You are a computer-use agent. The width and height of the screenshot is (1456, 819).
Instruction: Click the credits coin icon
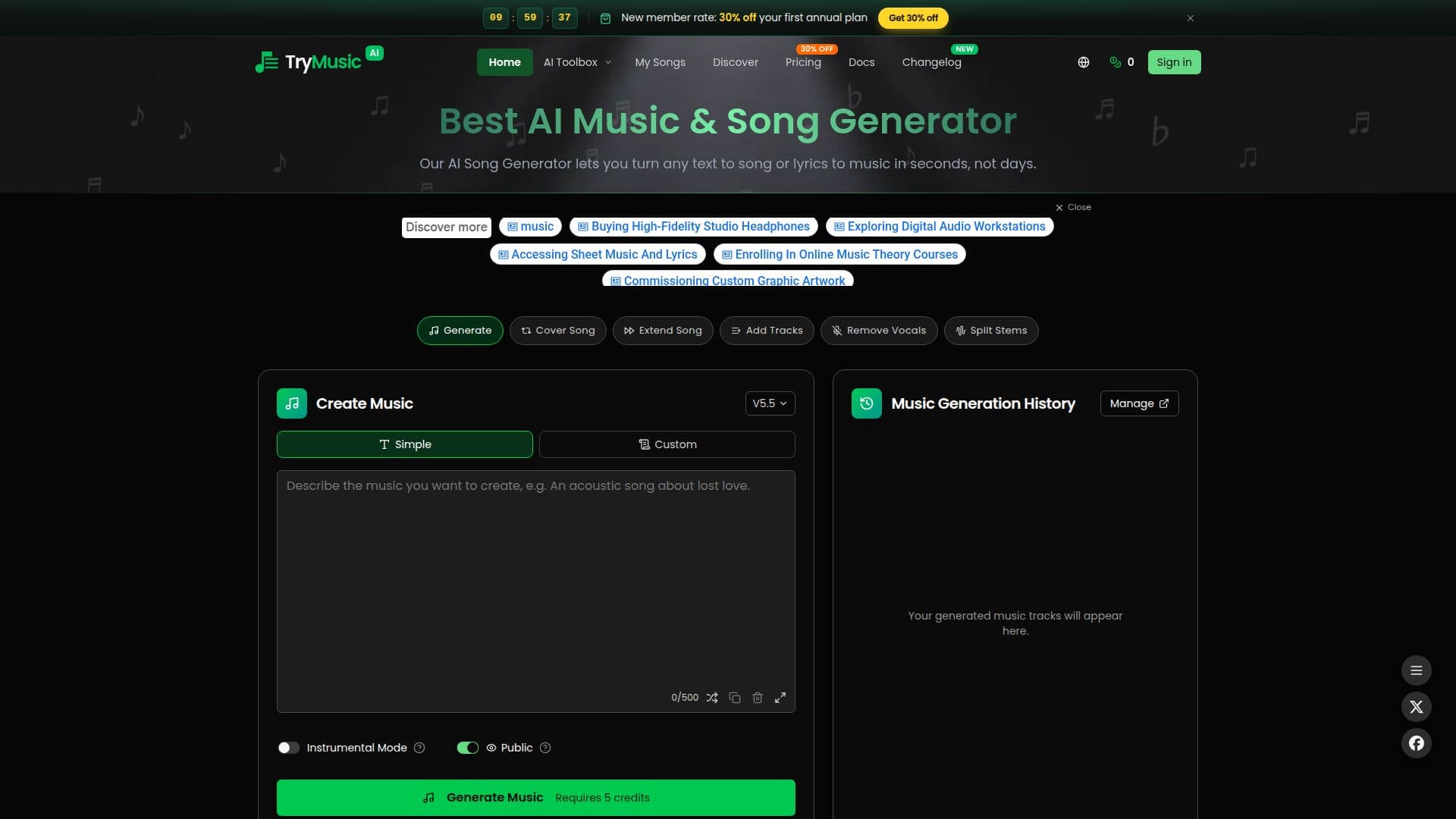click(x=1115, y=62)
